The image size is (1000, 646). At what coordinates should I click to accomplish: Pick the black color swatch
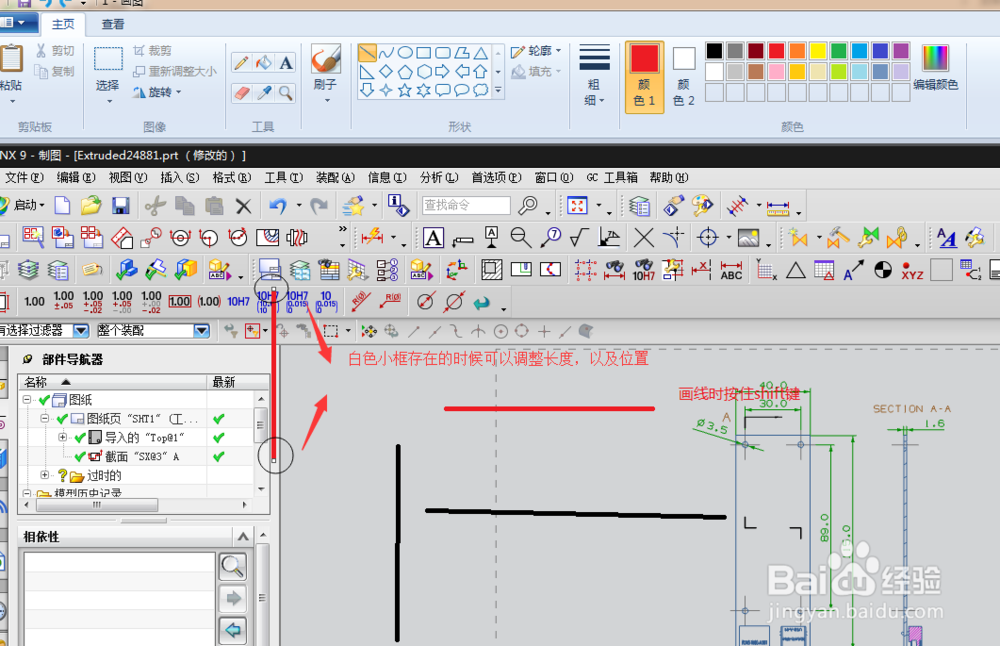coord(714,50)
